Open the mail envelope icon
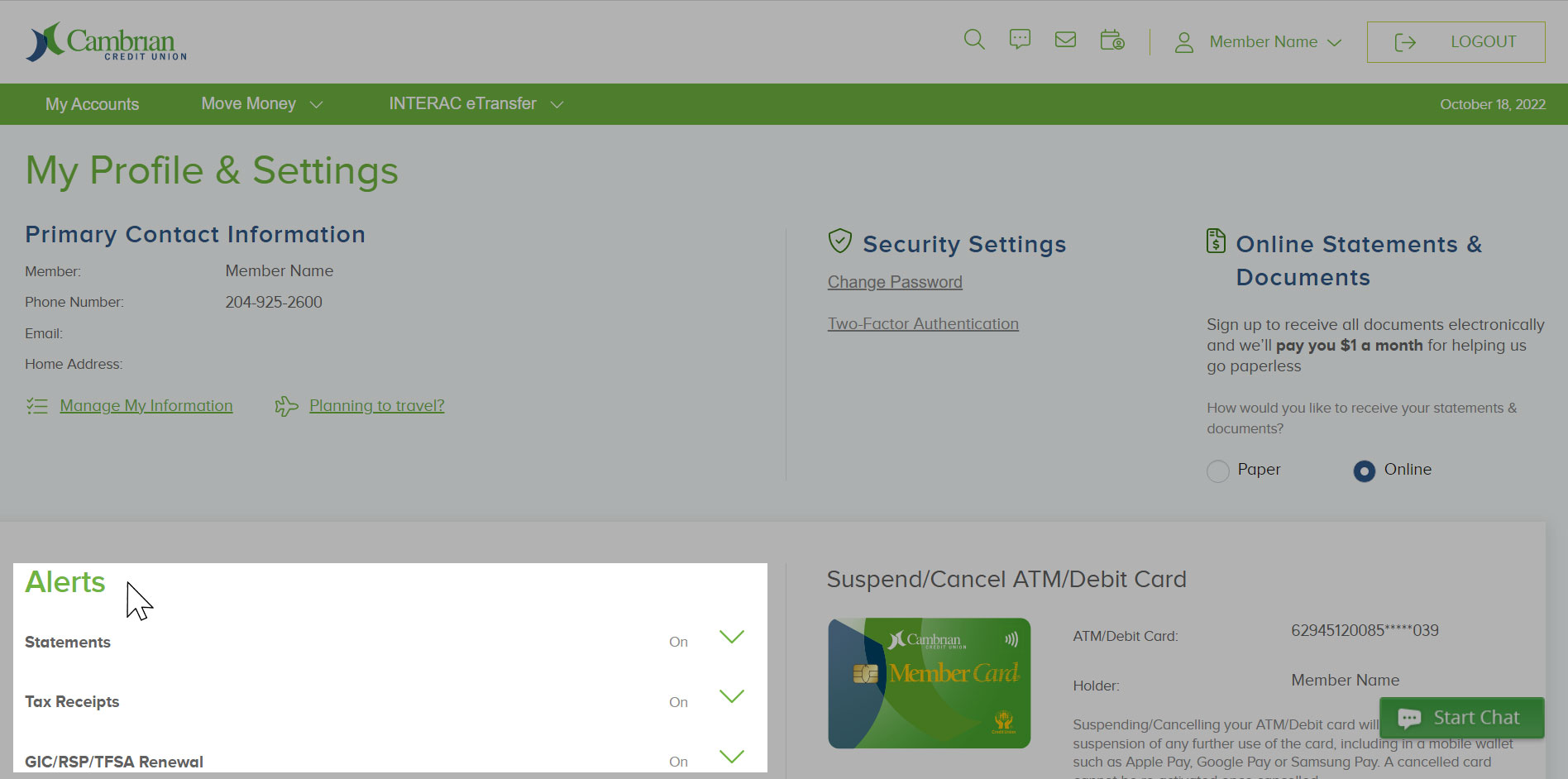The image size is (1568, 779). tap(1065, 39)
